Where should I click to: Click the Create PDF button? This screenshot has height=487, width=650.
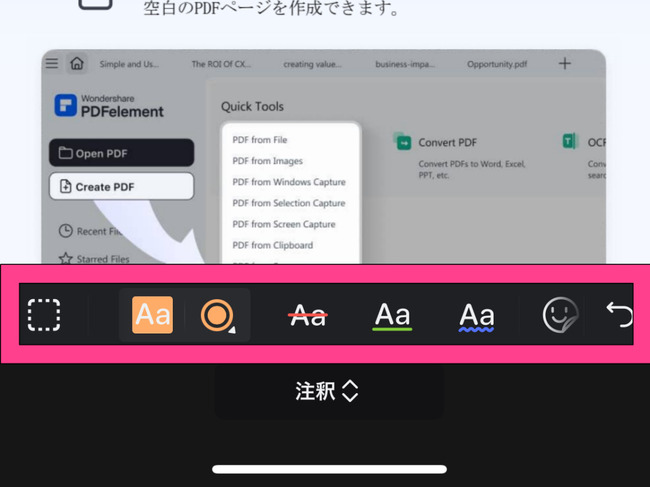121,187
